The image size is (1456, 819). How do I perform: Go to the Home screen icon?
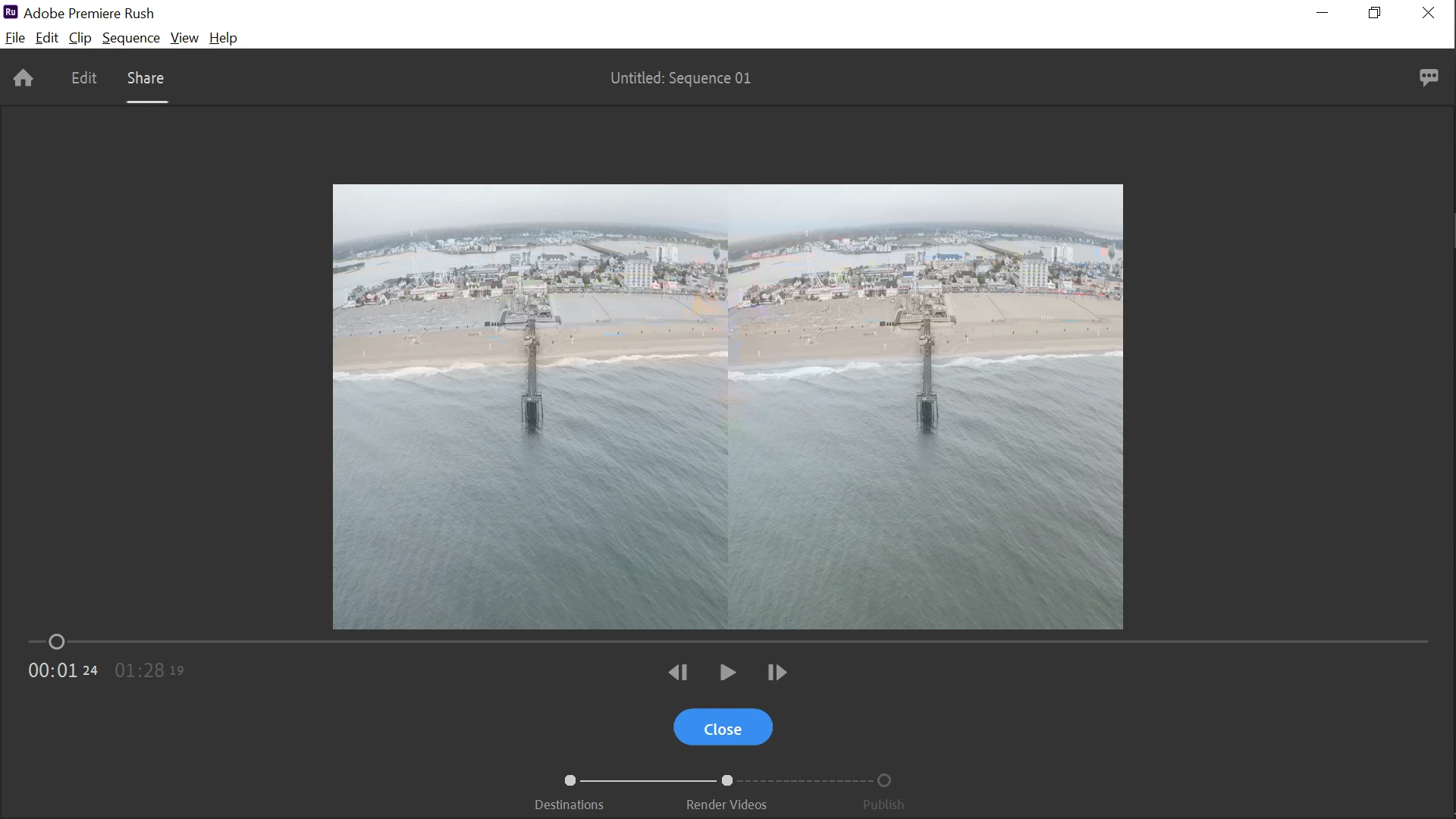[x=23, y=78]
